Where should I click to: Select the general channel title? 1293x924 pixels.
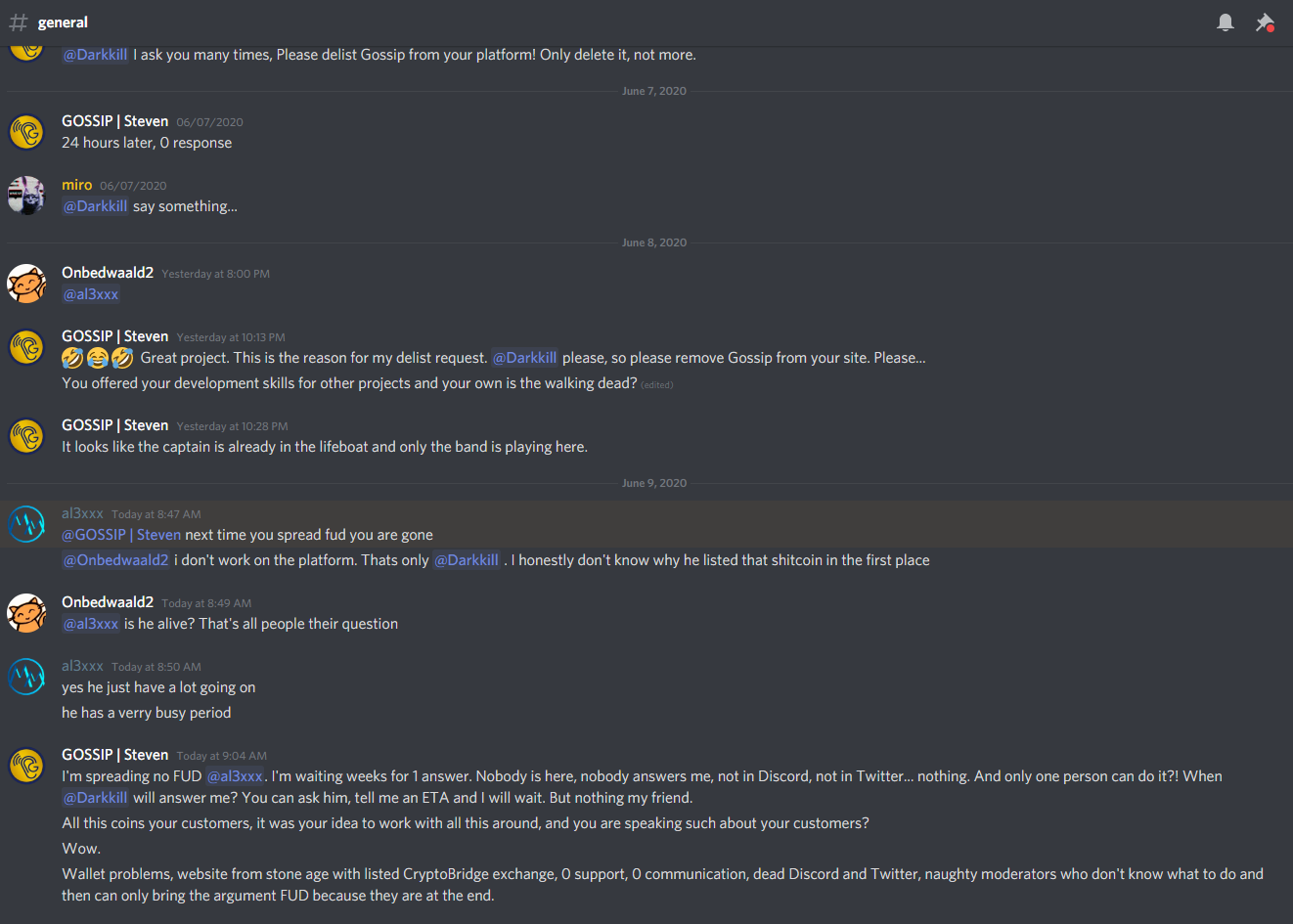pyautogui.click(x=63, y=22)
